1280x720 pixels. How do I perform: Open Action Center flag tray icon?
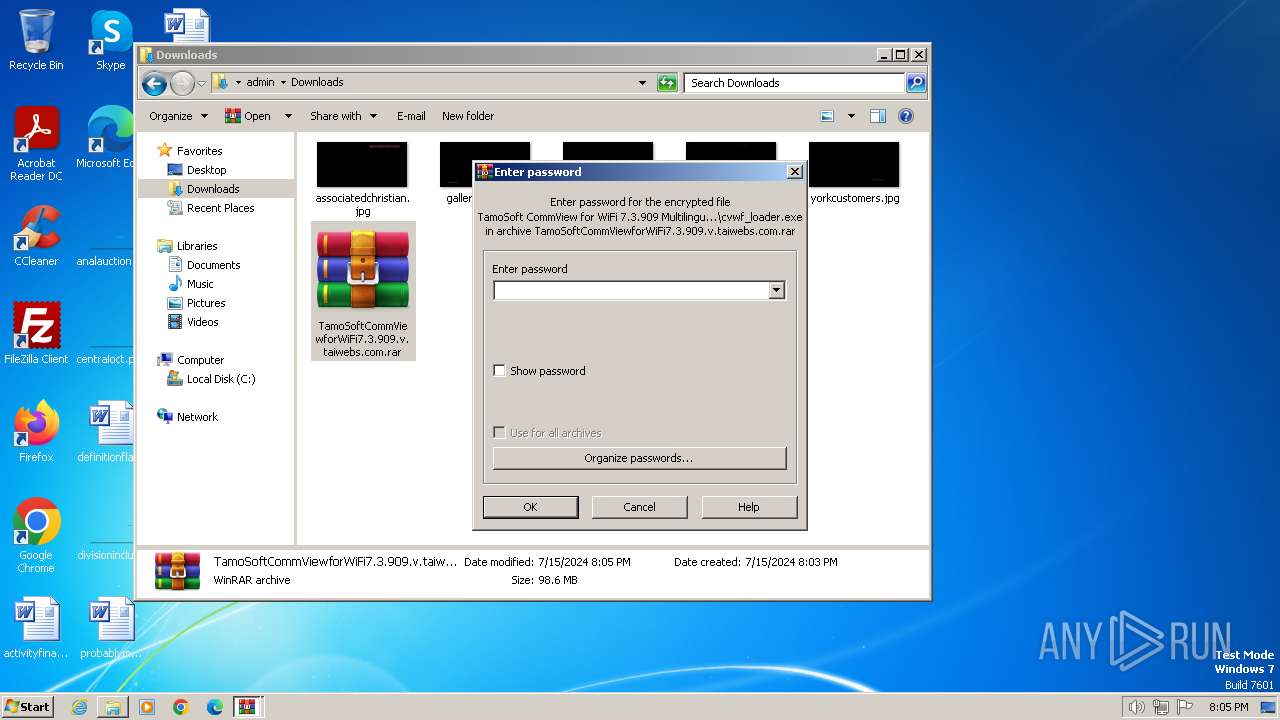1185,707
